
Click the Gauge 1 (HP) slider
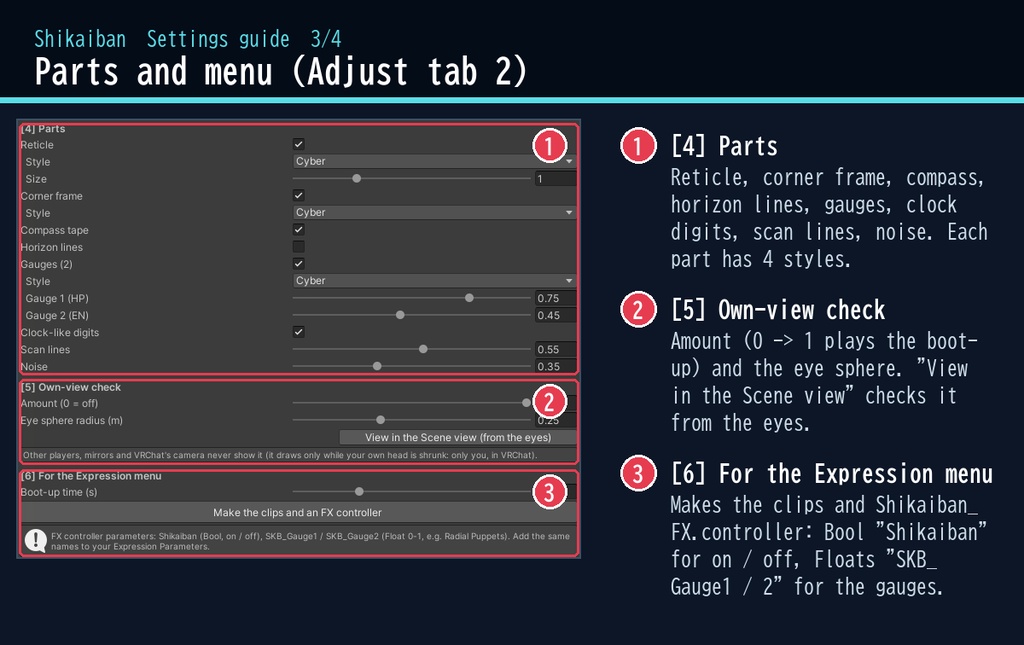[411, 298]
